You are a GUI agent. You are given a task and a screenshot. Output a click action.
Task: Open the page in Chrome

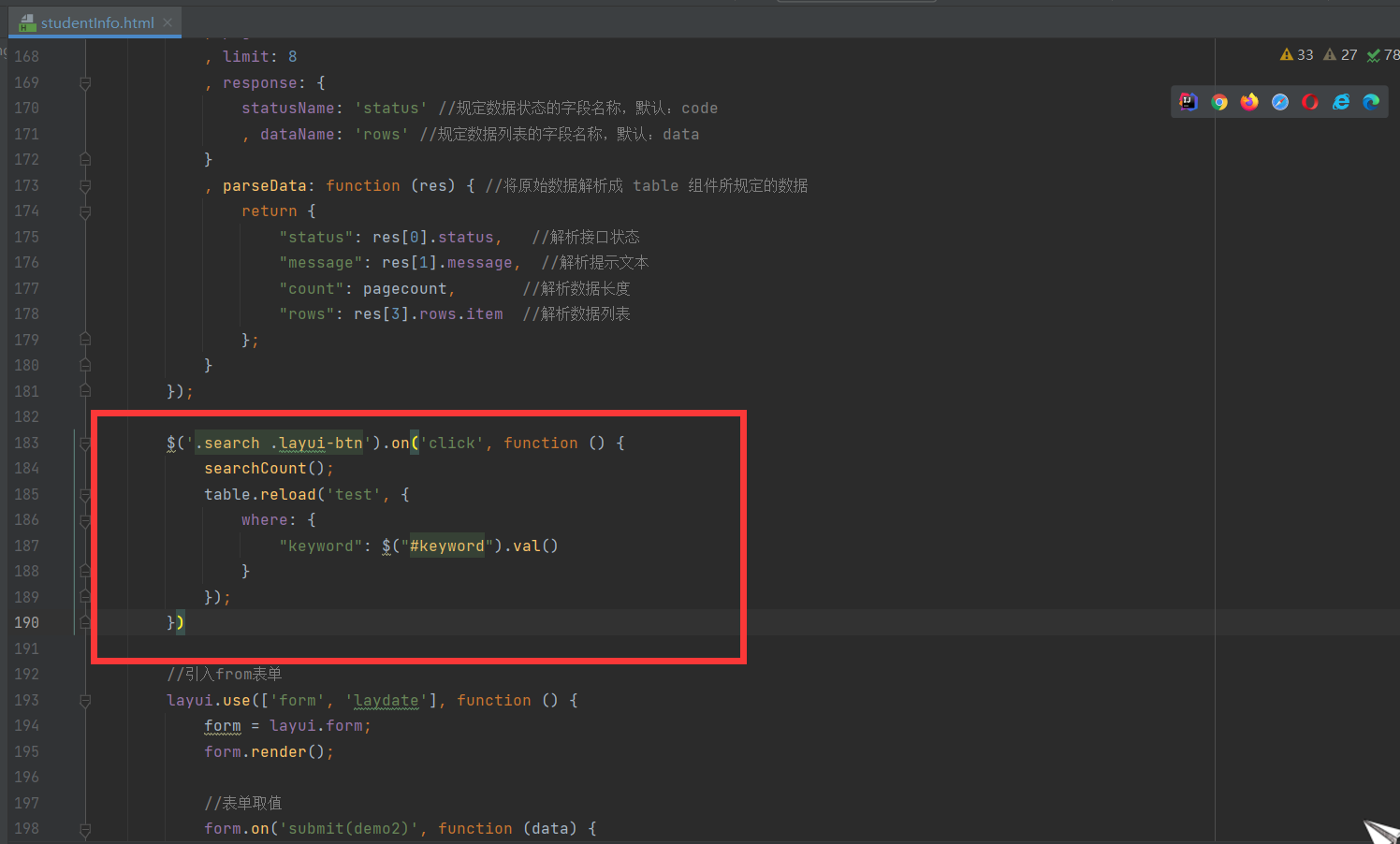(x=1218, y=102)
